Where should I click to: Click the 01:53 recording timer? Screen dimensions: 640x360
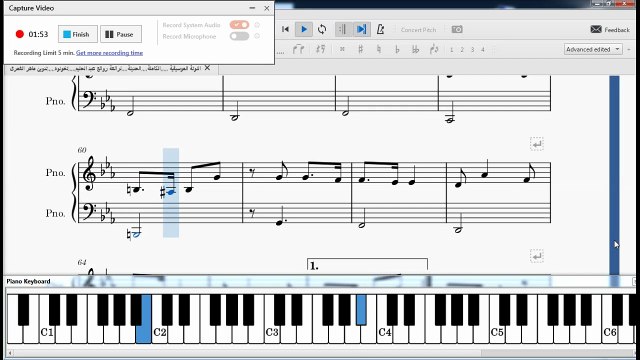(x=38, y=34)
